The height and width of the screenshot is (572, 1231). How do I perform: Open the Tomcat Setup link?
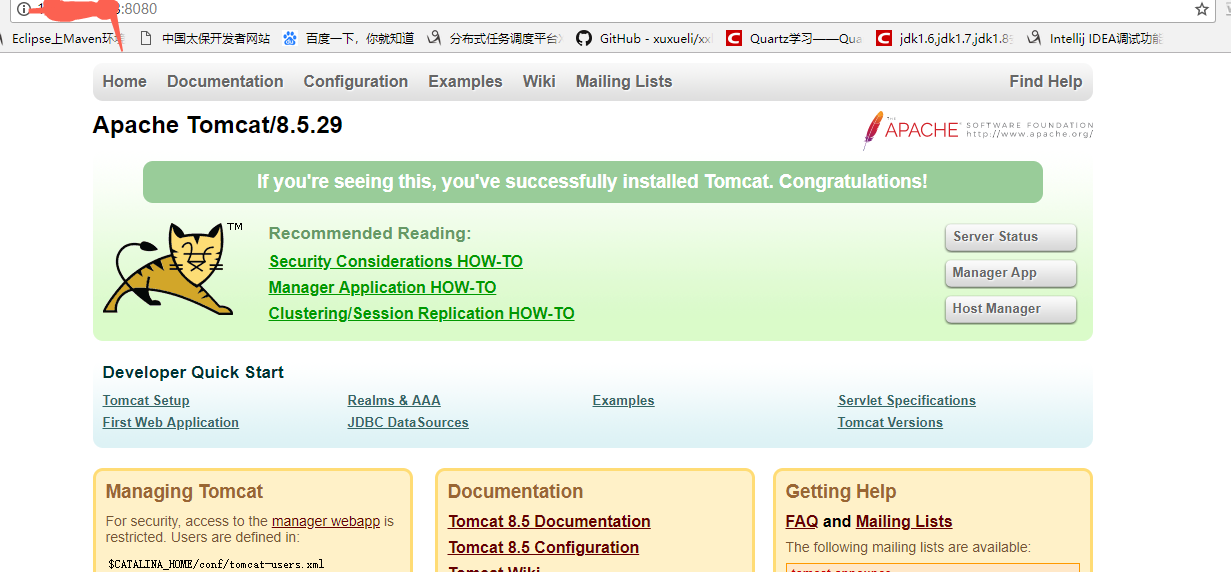pos(146,401)
